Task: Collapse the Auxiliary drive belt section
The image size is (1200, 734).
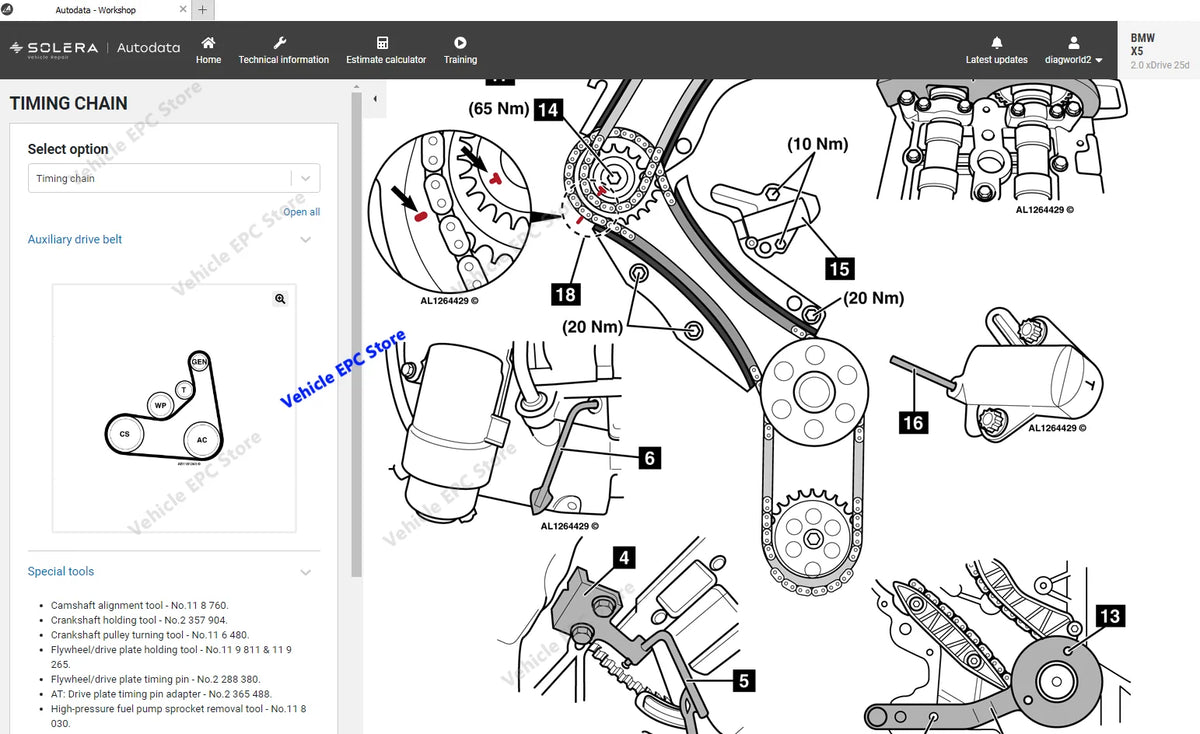Action: tap(306, 240)
